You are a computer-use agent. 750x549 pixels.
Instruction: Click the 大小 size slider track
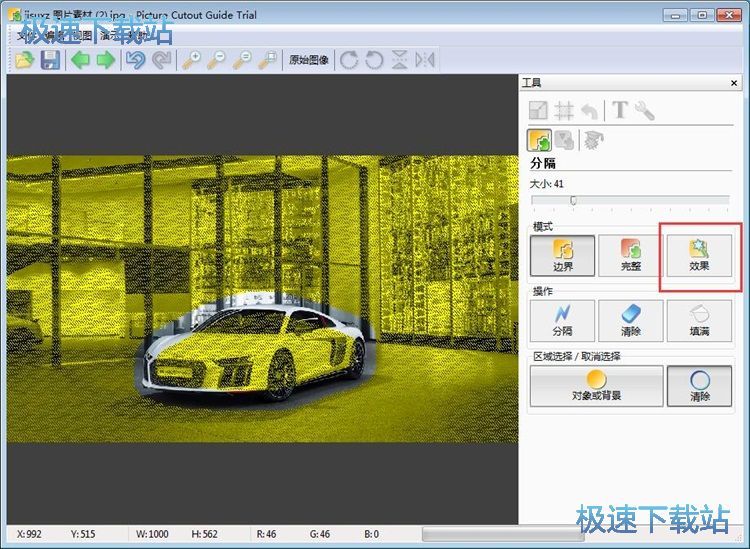(x=630, y=200)
